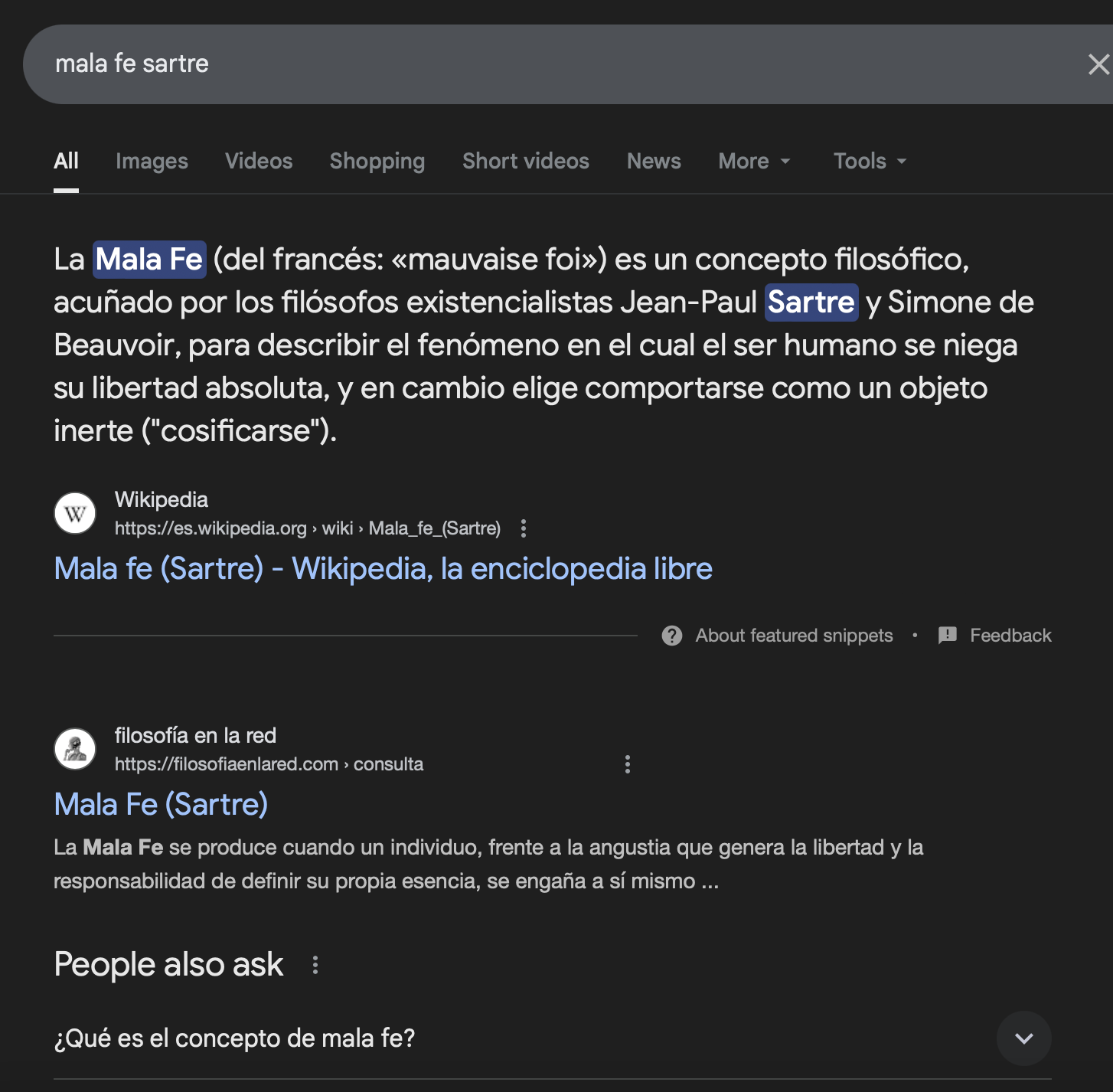Expand the More search filters dropdown
Viewport: 1113px width, 1092px height.
[754, 161]
